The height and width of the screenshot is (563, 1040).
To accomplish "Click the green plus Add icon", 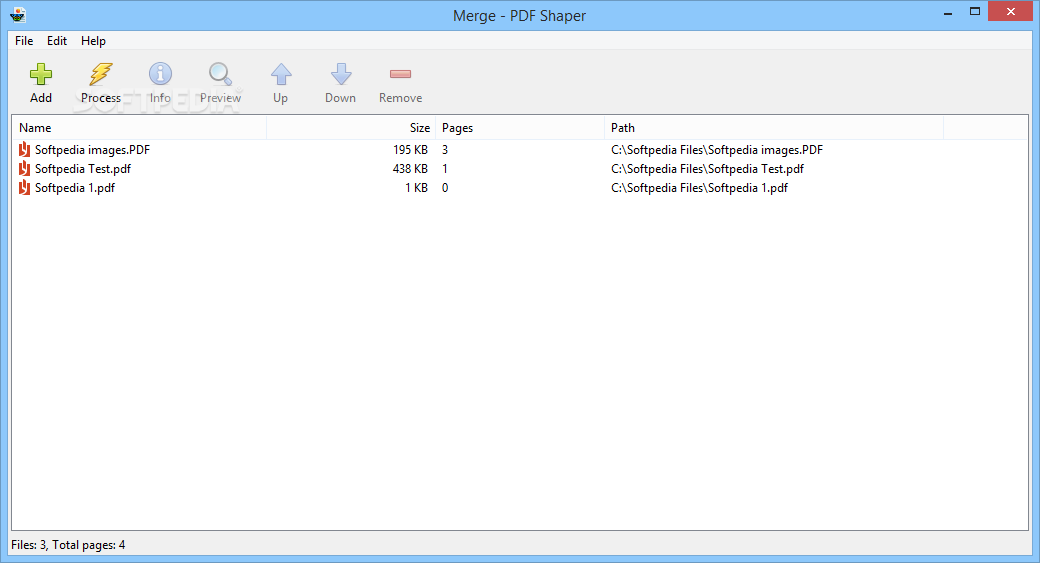I will [x=40, y=74].
